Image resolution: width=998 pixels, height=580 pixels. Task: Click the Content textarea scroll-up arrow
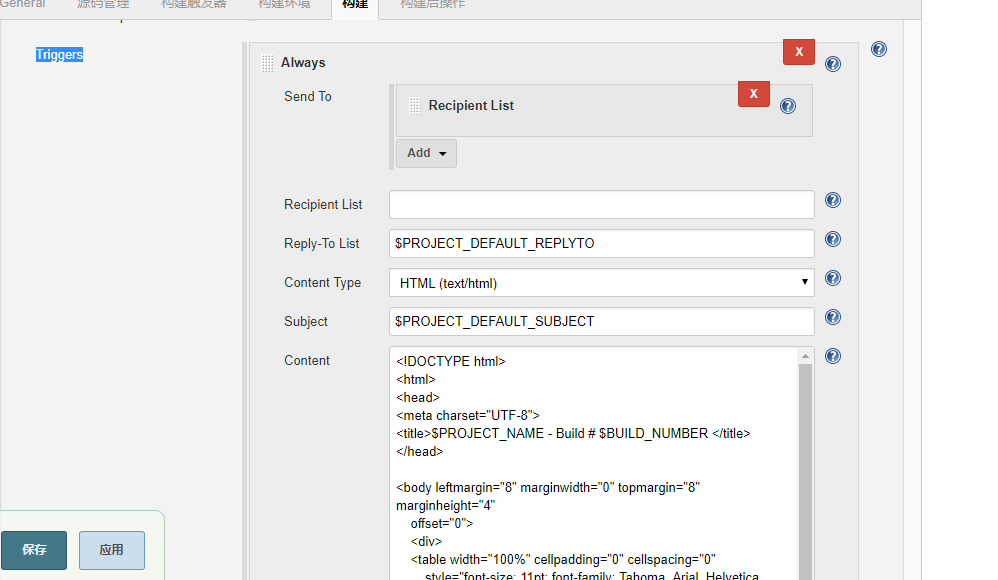[805, 356]
